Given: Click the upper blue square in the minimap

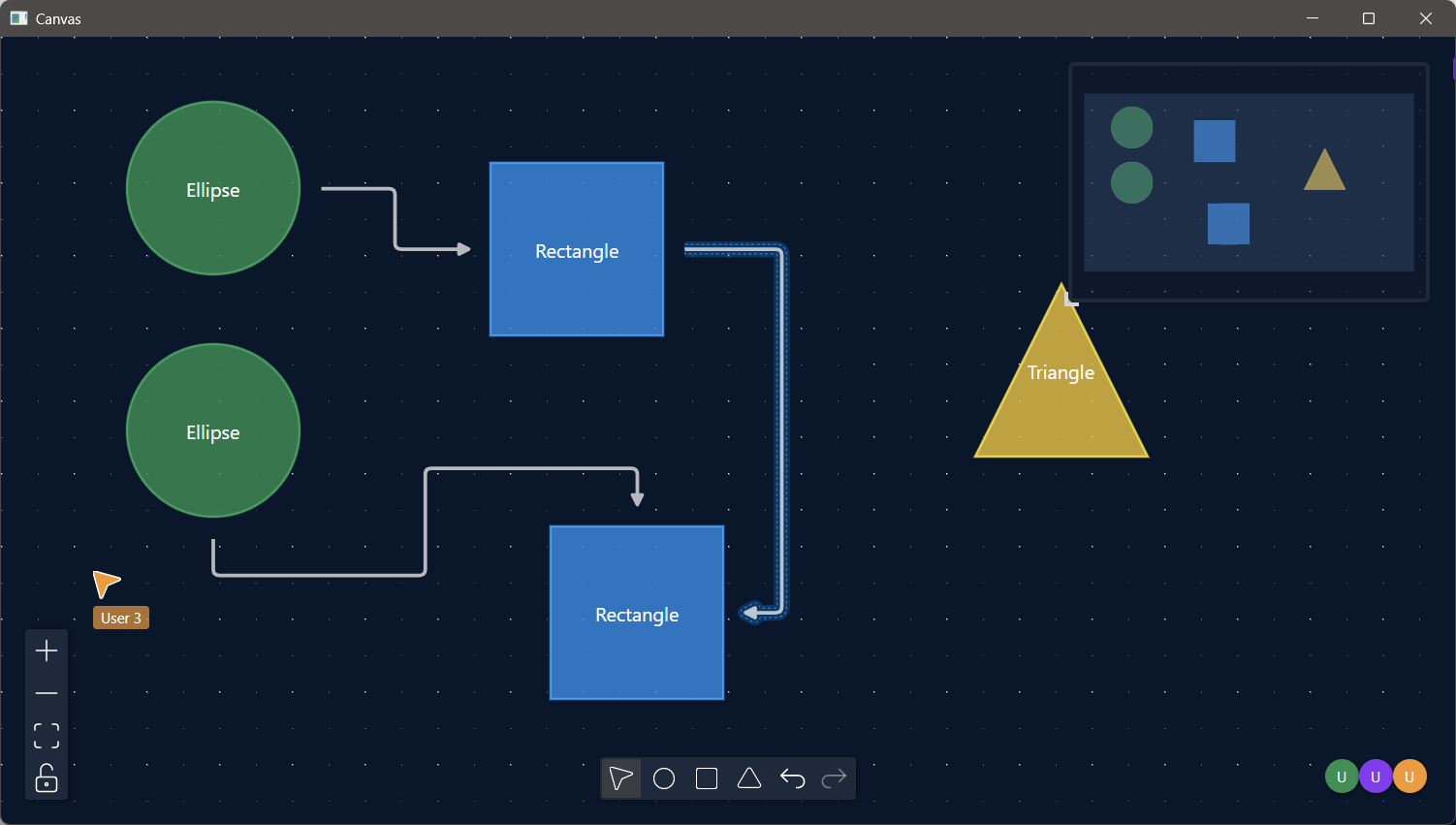Looking at the screenshot, I should pos(1215,141).
